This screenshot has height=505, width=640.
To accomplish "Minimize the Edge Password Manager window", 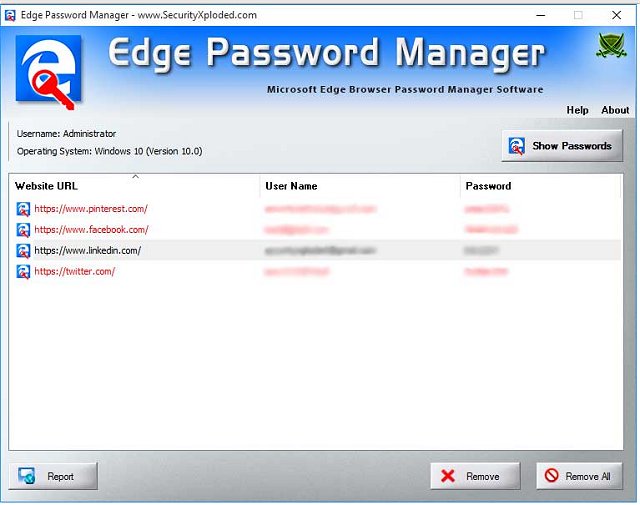I will pyautogui.click(x=541, y=16).
